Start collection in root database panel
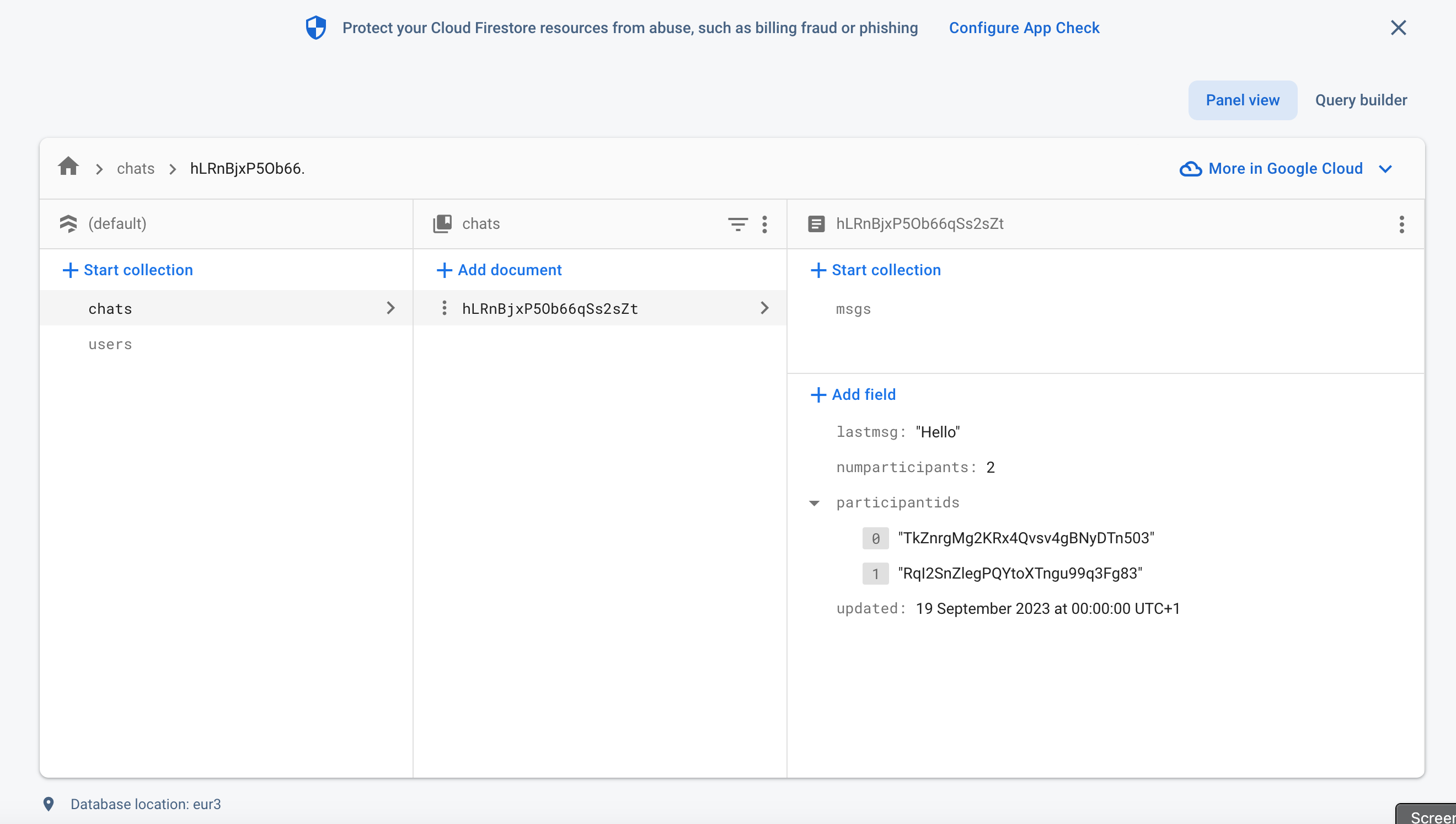The height and width of the screenshot is (824, 1456). [127, 270]
